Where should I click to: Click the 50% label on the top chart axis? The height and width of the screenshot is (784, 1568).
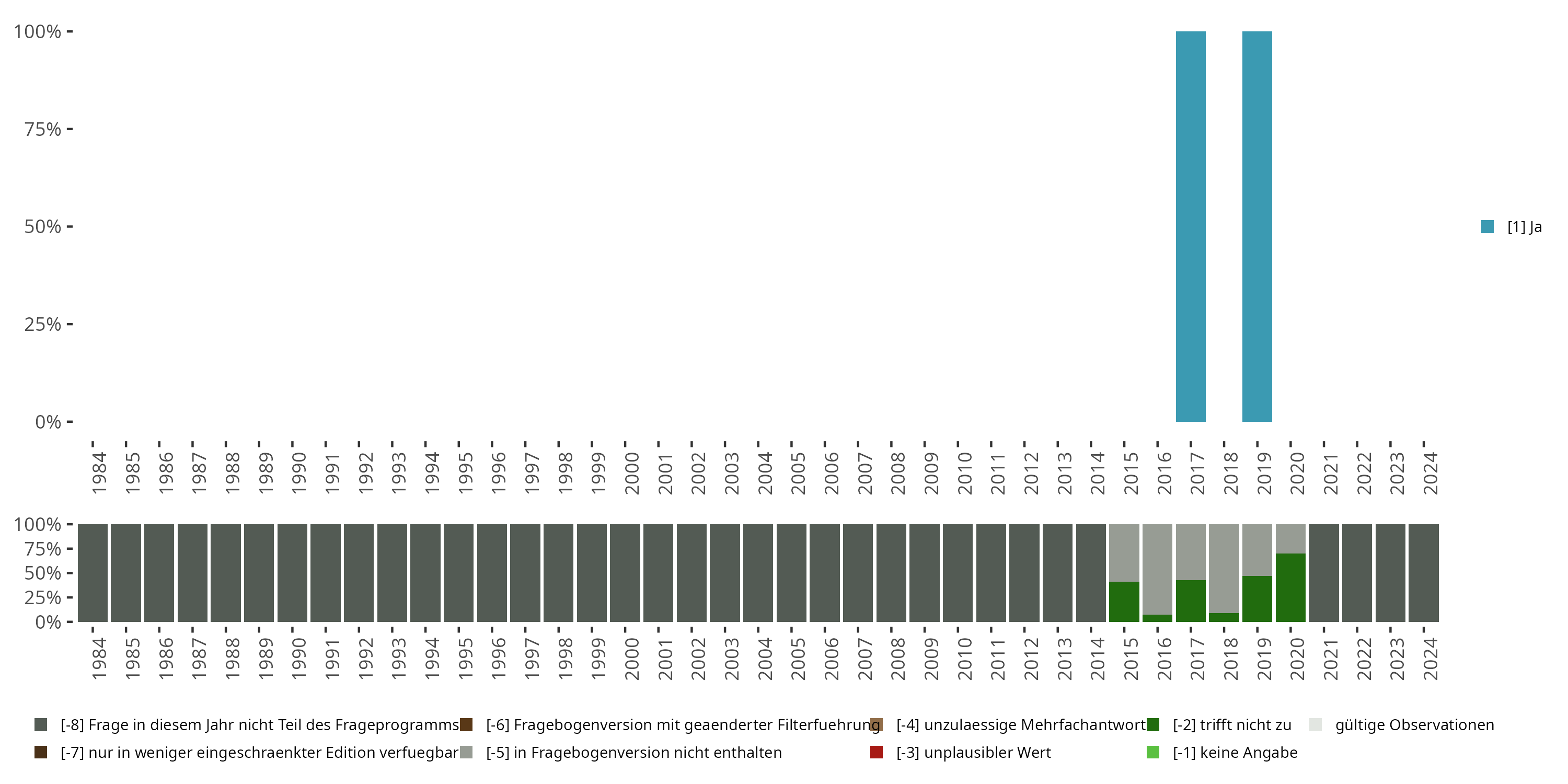pyautogui.click(x=43, y=226)
